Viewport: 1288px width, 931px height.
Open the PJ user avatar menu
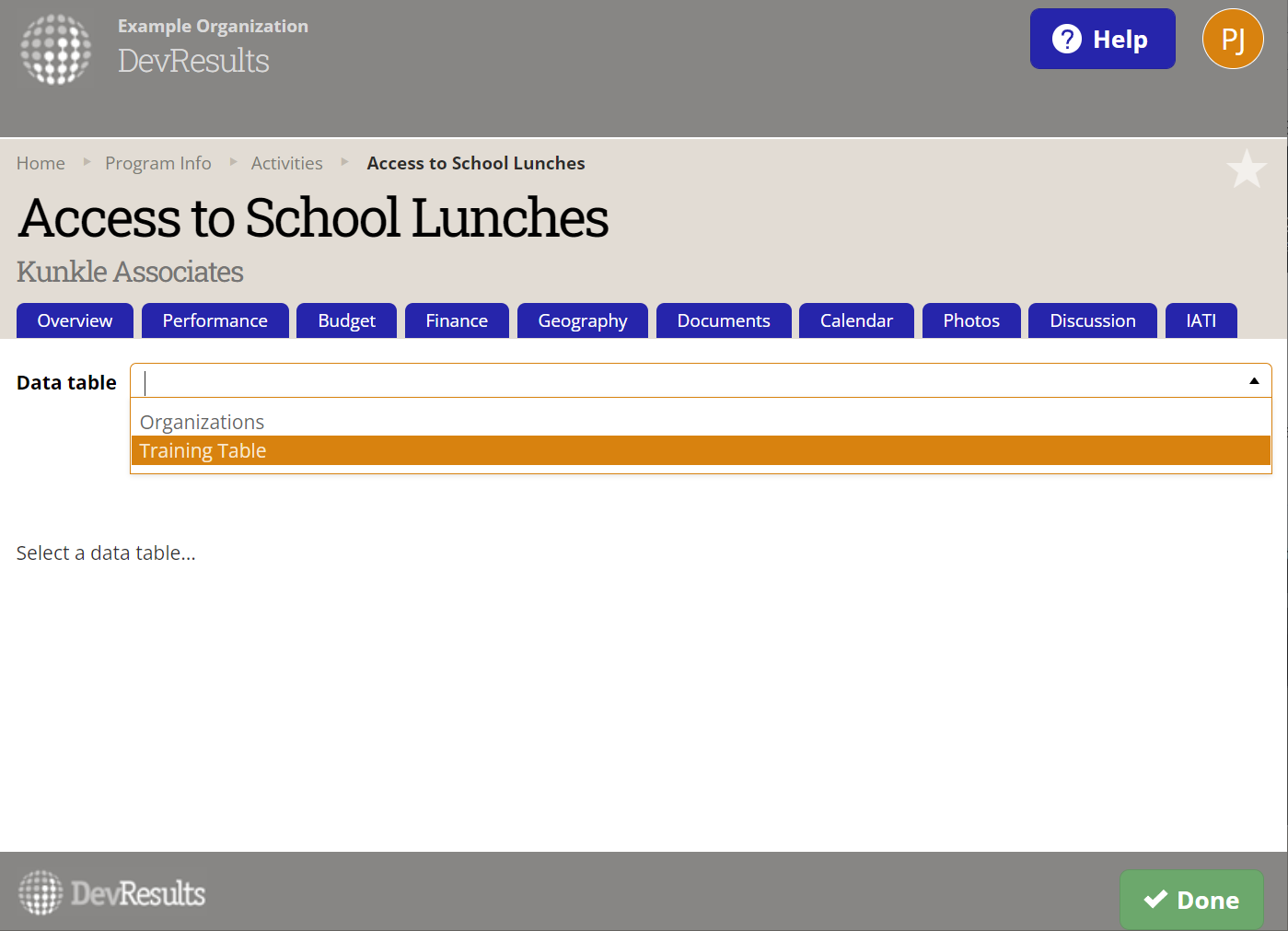[x=1233, y=39]
